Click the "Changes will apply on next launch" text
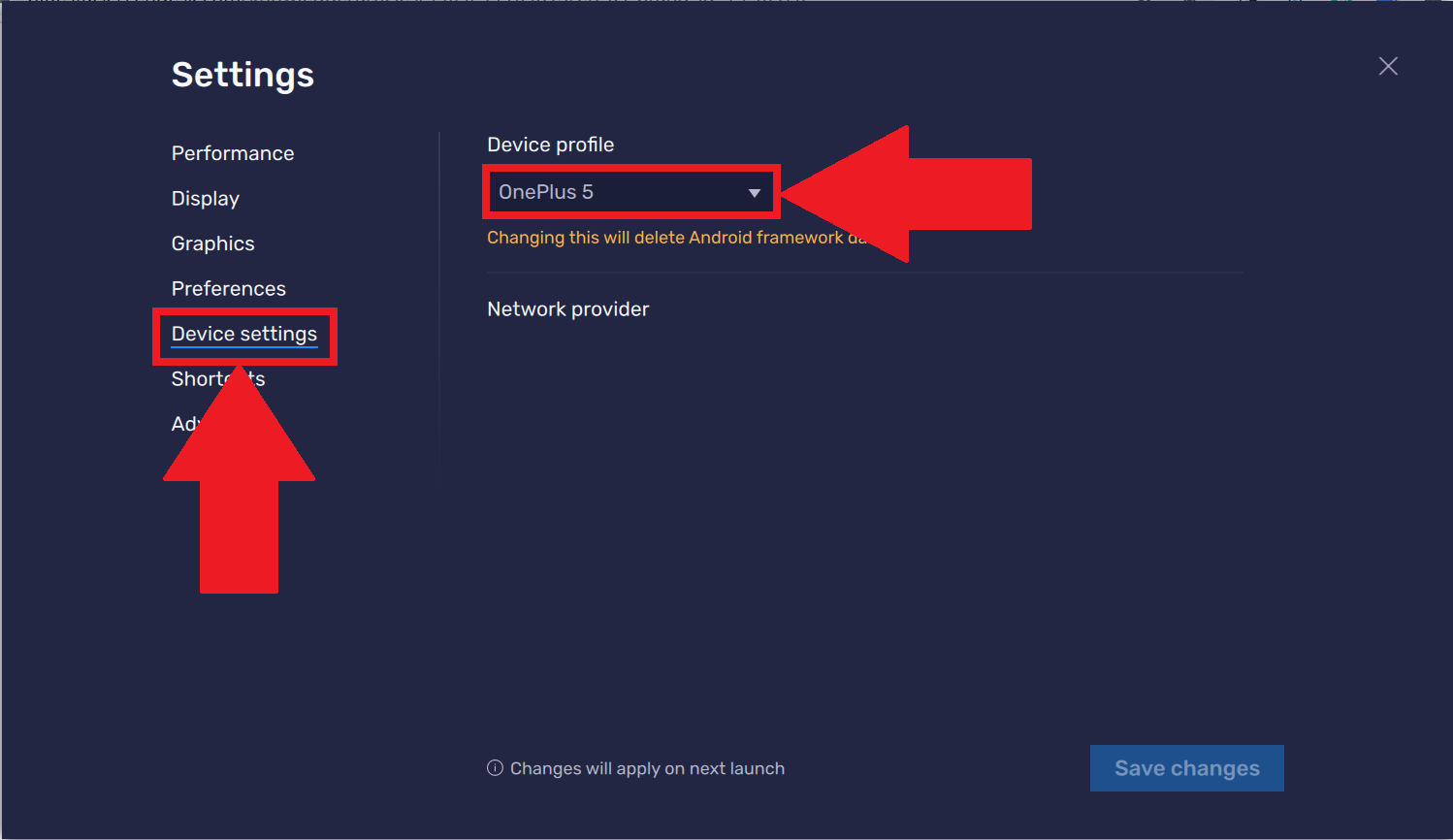 coord(648,768)
